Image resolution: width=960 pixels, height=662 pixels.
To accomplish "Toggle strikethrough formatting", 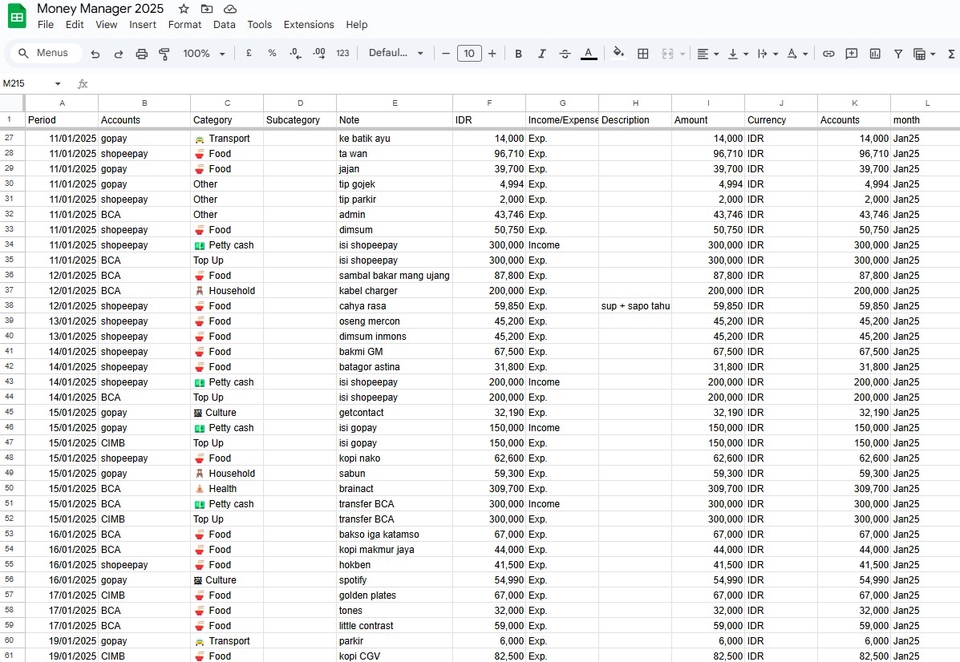I will [564, 54].
